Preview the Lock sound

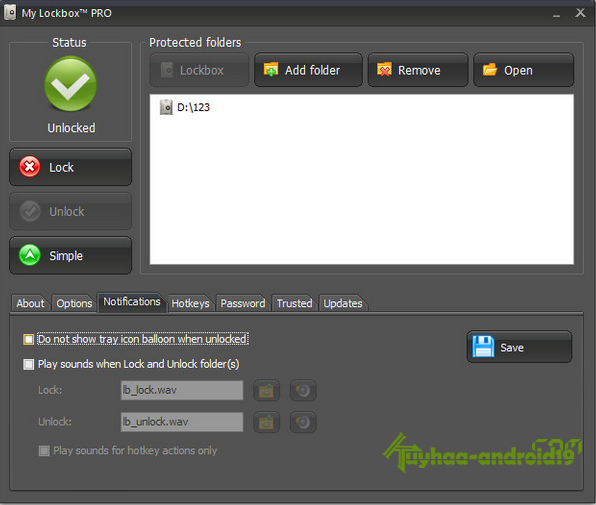click(303, 390)
